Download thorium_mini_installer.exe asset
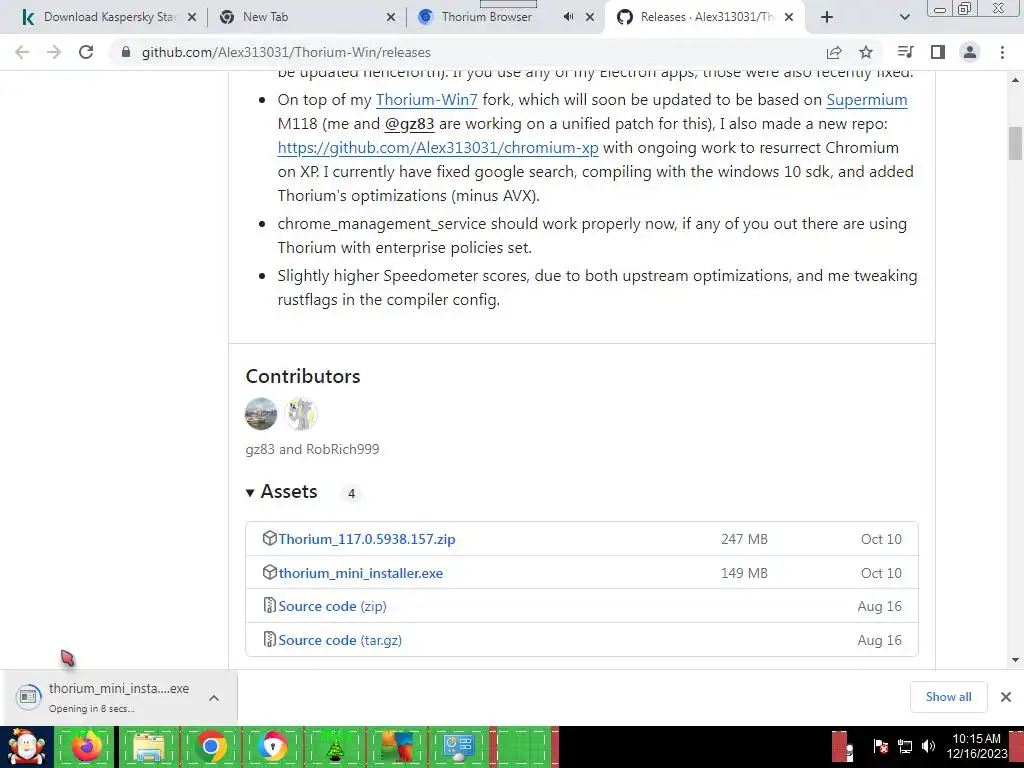The height and width of the screenshot is (768, 1024). (360, 573)
